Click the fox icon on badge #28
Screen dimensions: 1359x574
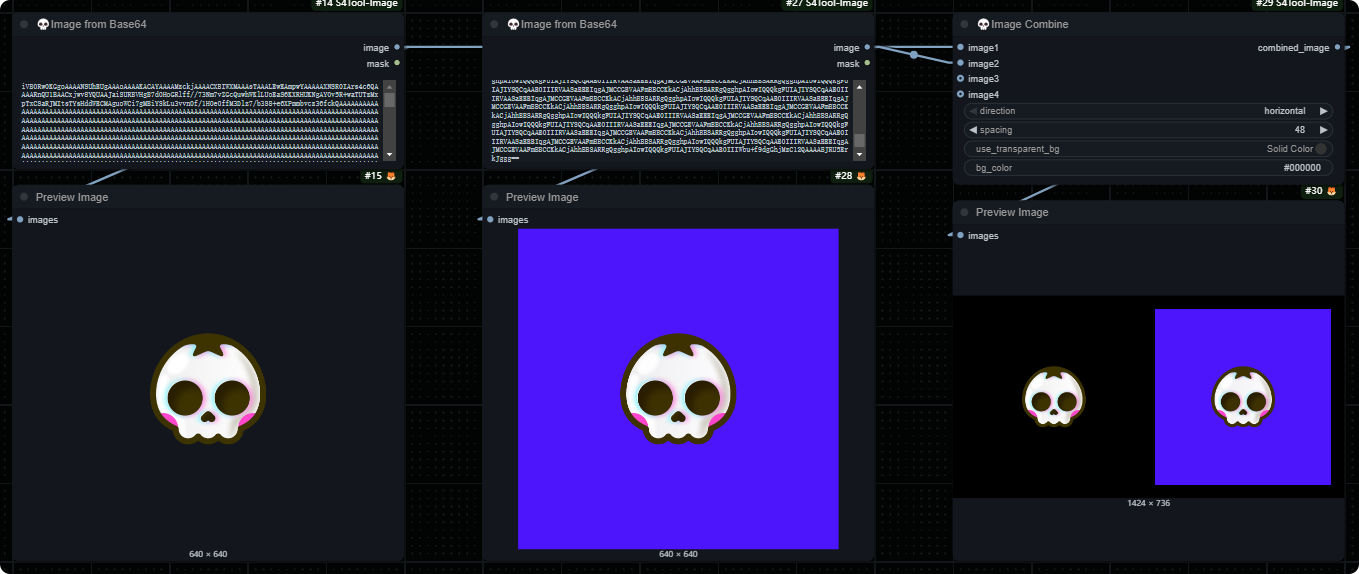(862, 177)
